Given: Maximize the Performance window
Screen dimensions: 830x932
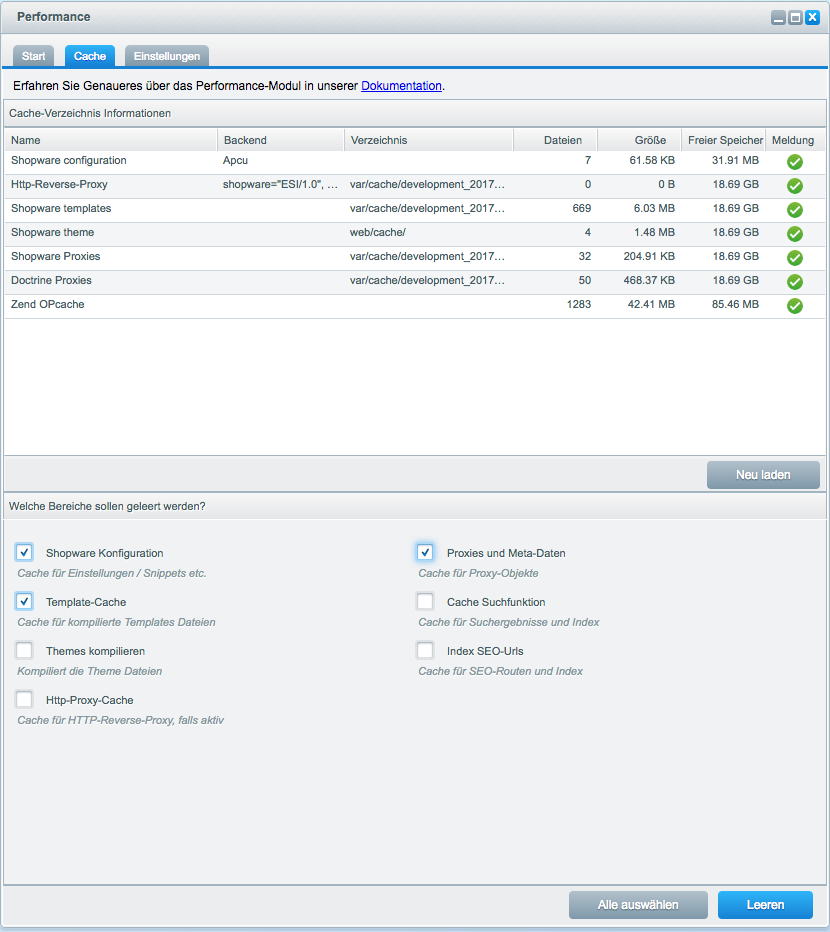Looking at the screenshot, I should coord(795,18).
